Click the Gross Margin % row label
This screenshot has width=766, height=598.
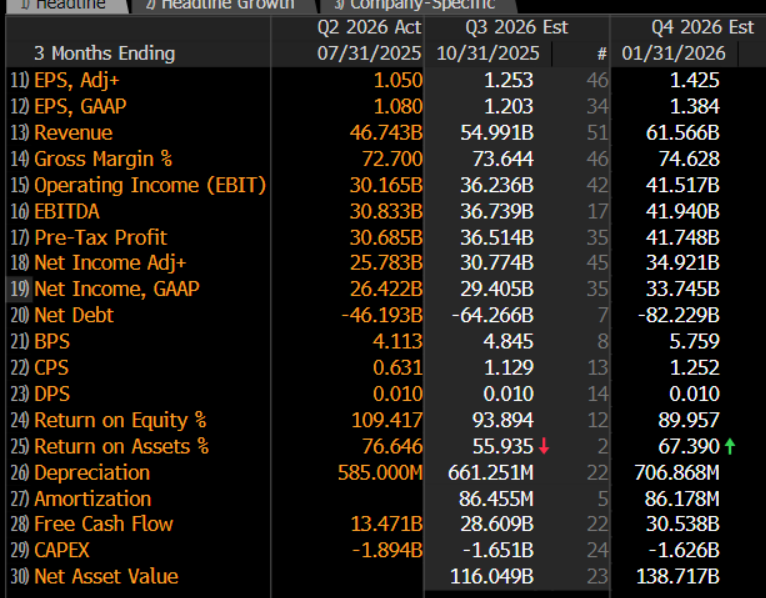pos(103,159)
